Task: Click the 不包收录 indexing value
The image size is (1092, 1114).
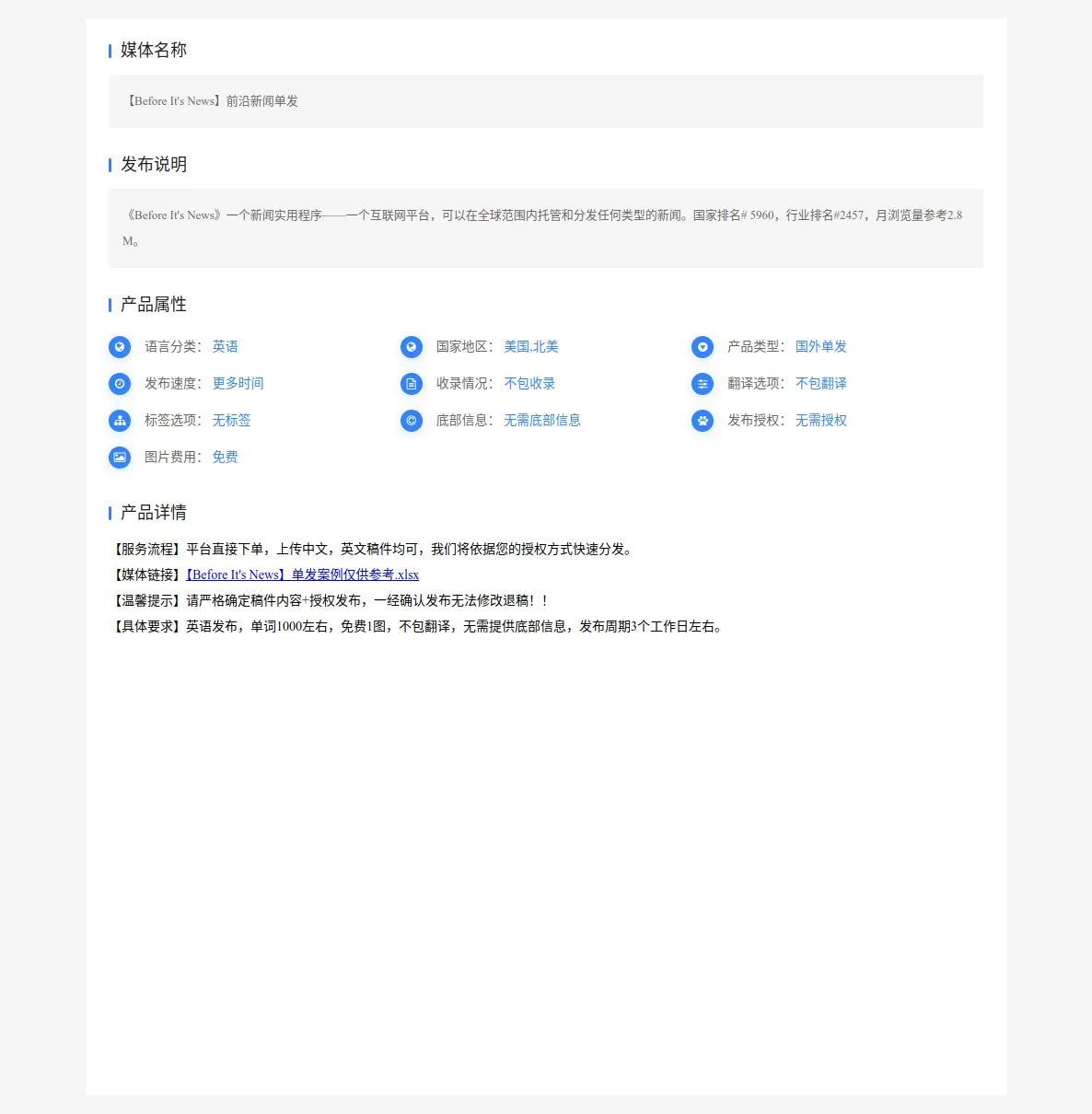Action: click(529, 384)
